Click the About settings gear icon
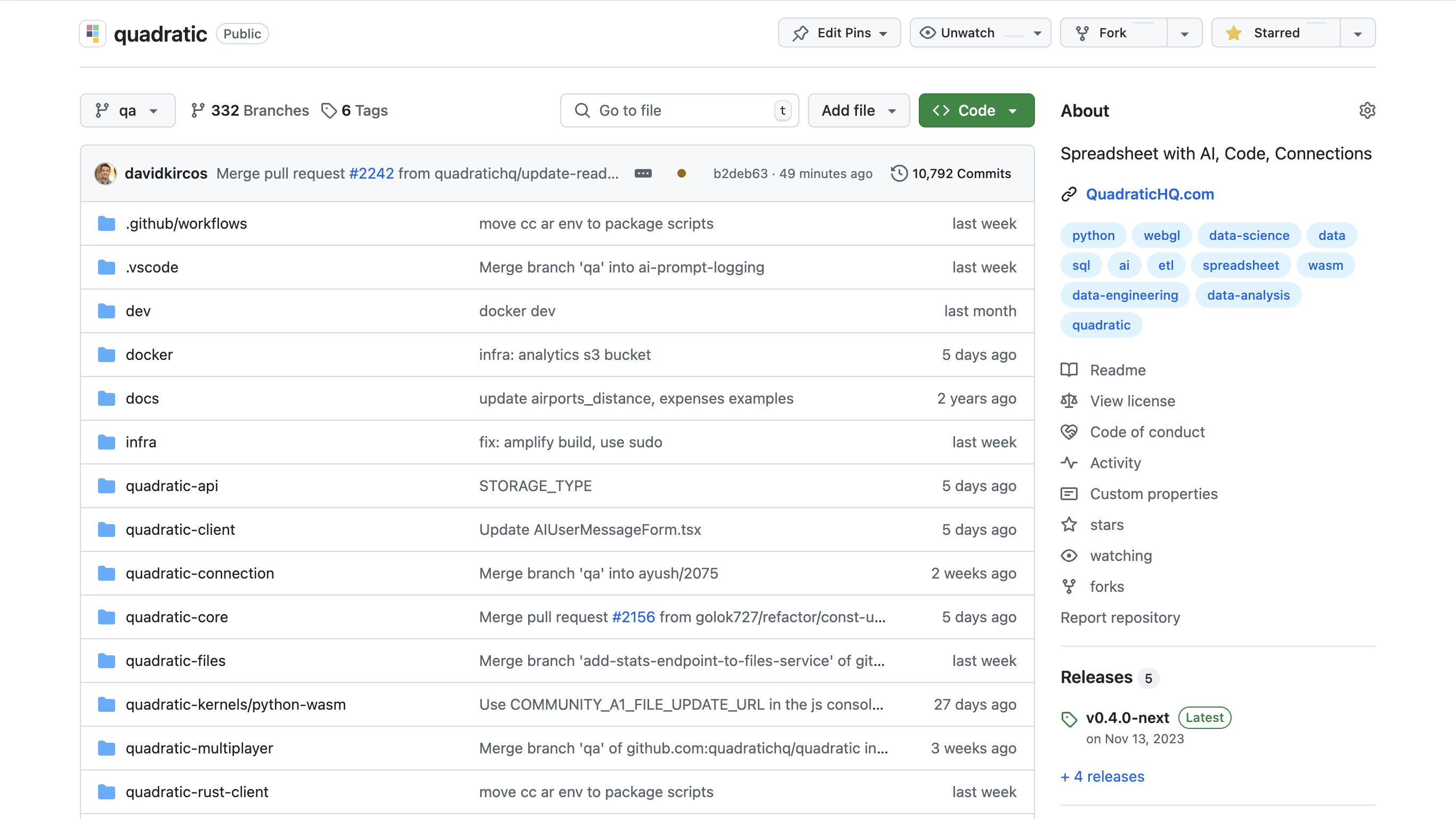The height and width of the screenshot is (819, 1456). pyautogui.click(x=1366, y=110)
